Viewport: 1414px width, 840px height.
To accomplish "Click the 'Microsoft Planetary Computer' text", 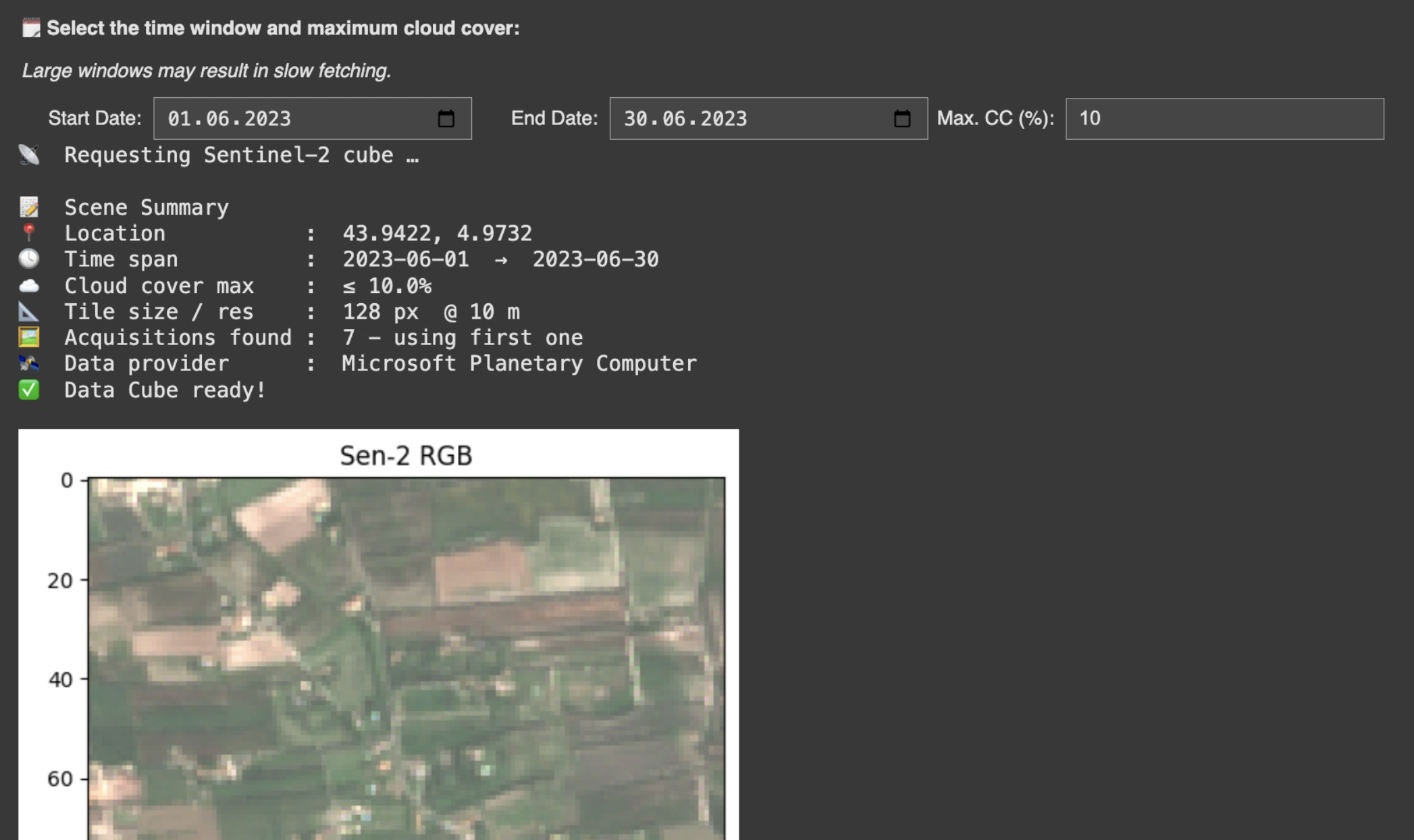I will (x=519, y=363).
